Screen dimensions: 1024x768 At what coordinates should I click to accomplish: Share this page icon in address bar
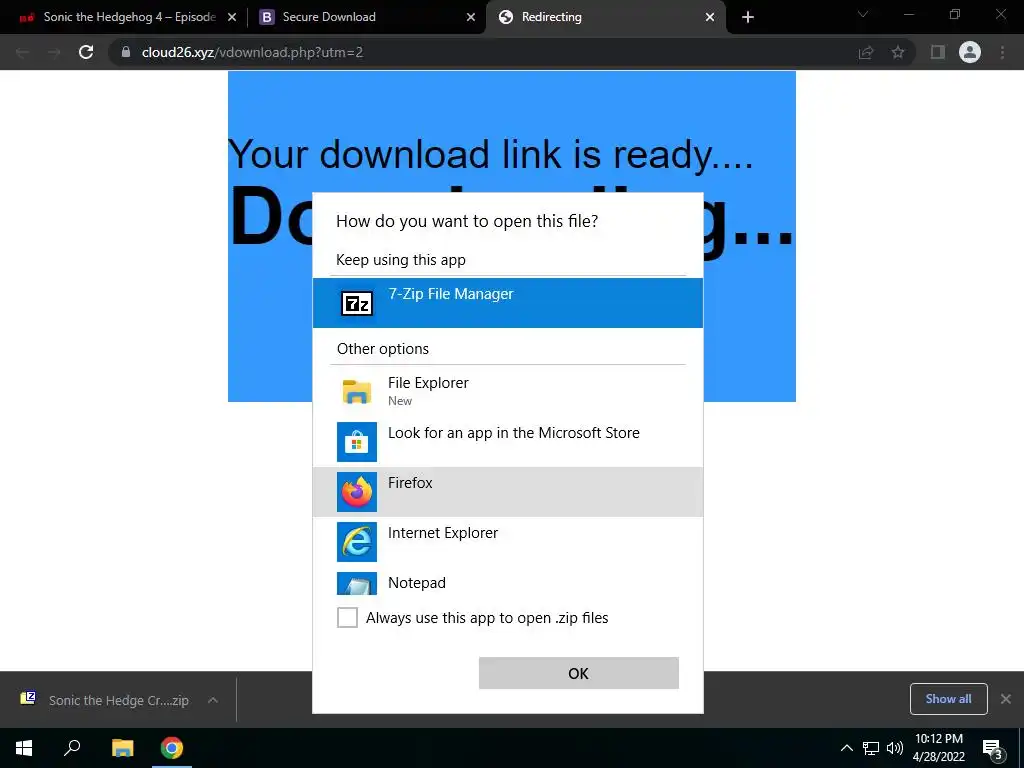tap(866, 52)
